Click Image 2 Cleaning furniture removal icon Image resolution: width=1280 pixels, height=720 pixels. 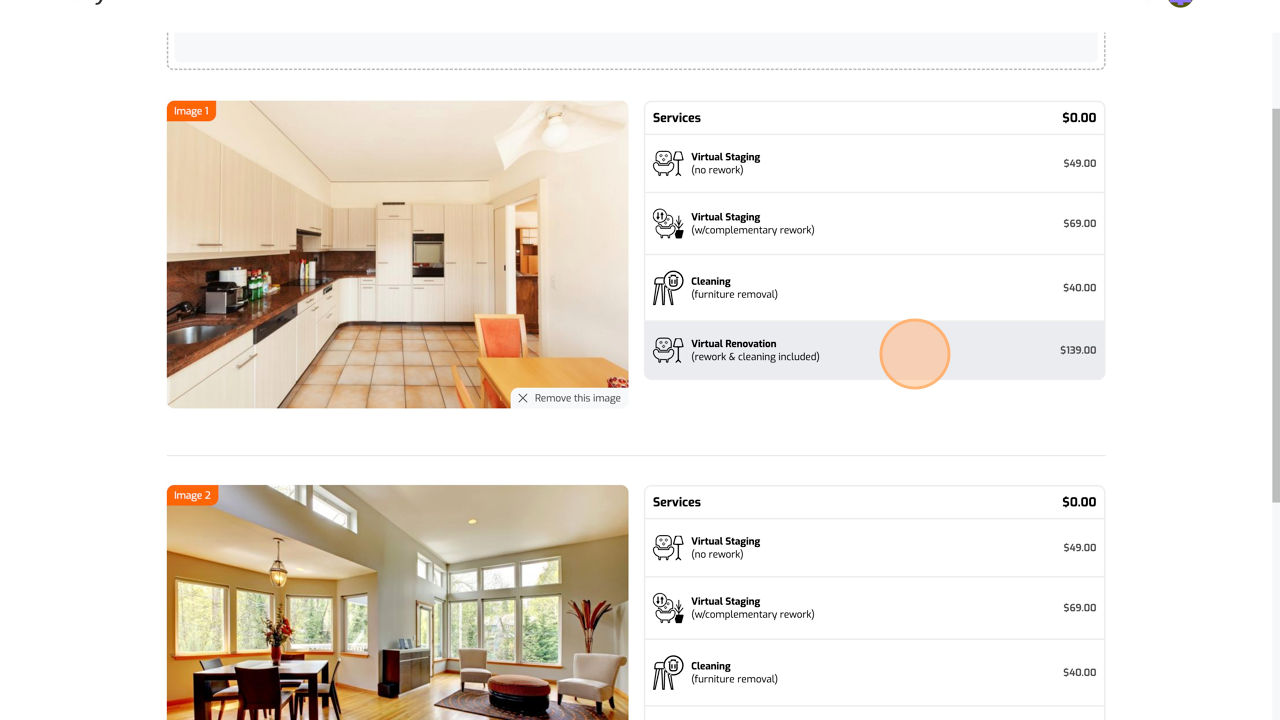pyautogui.click(x=668, y=672)
